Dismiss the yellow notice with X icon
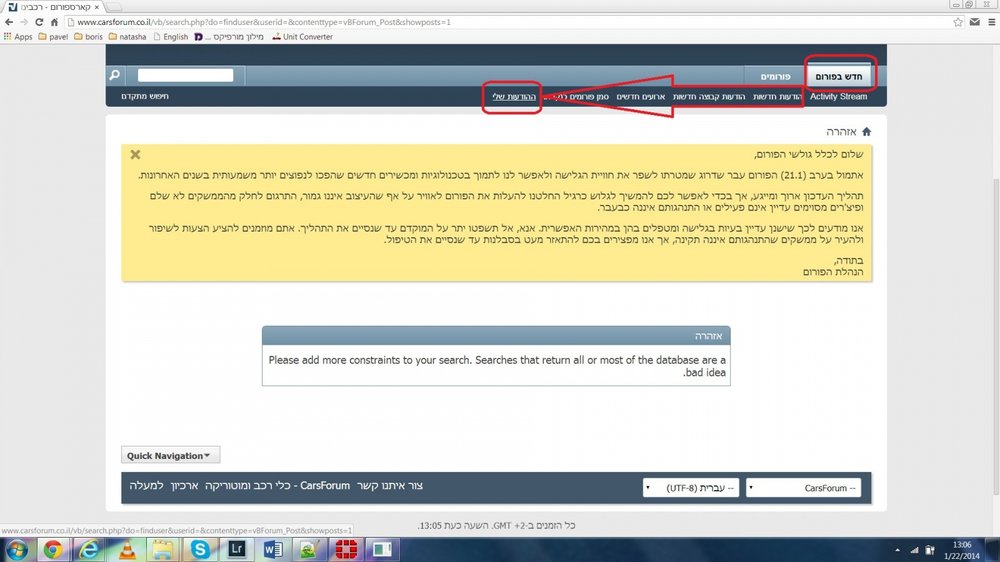1000x562 pixels. pyautogui.click(x=135, y=154)
